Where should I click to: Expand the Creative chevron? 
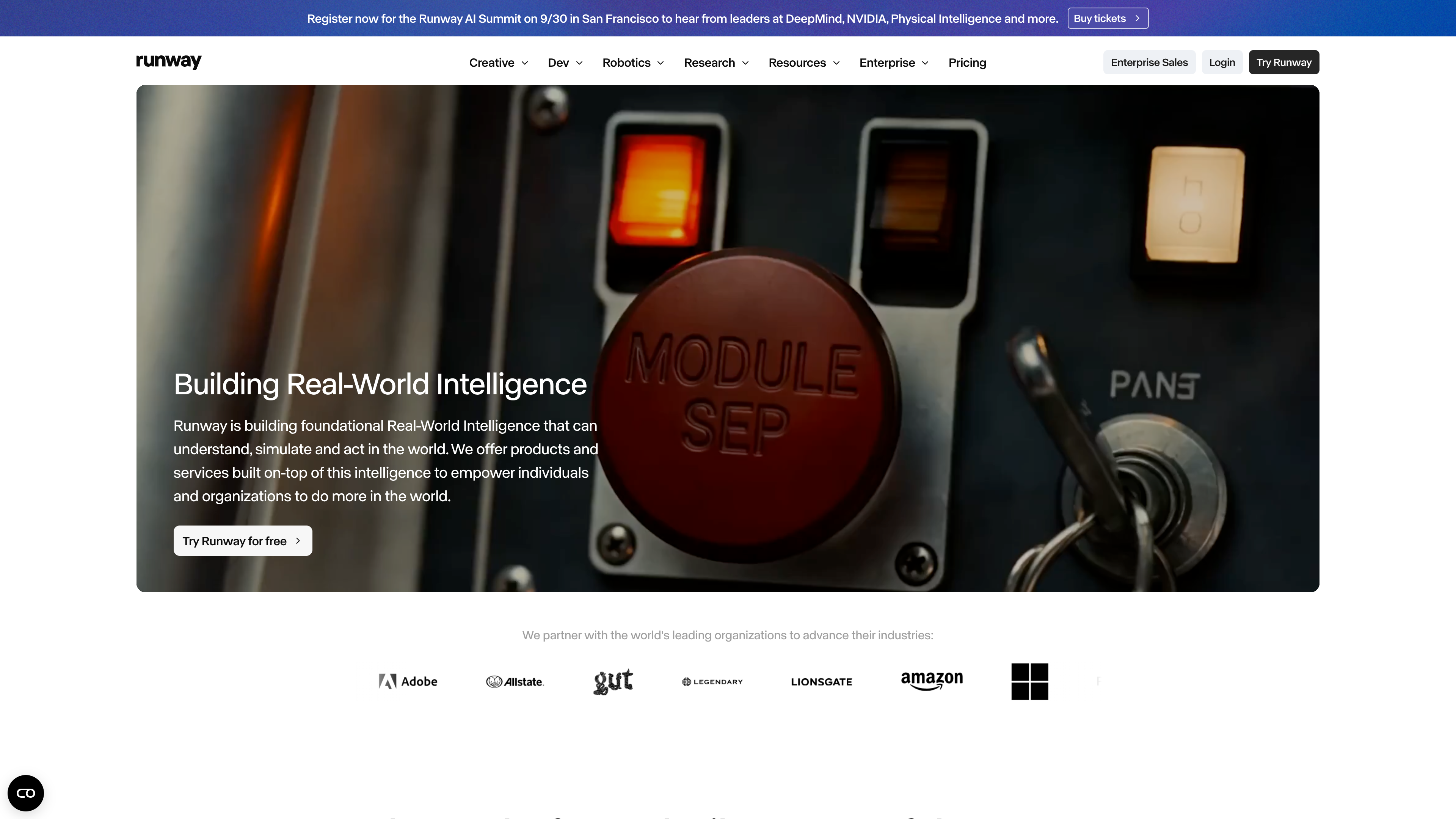[524, 63]
